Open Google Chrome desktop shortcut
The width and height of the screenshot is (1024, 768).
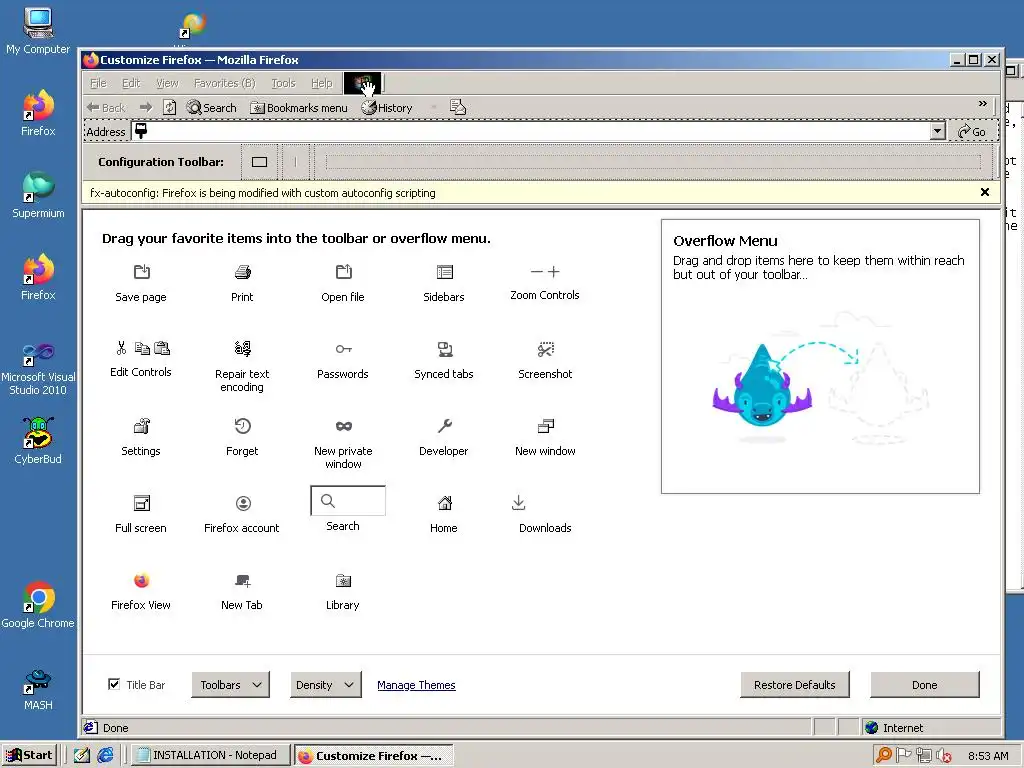38,605
